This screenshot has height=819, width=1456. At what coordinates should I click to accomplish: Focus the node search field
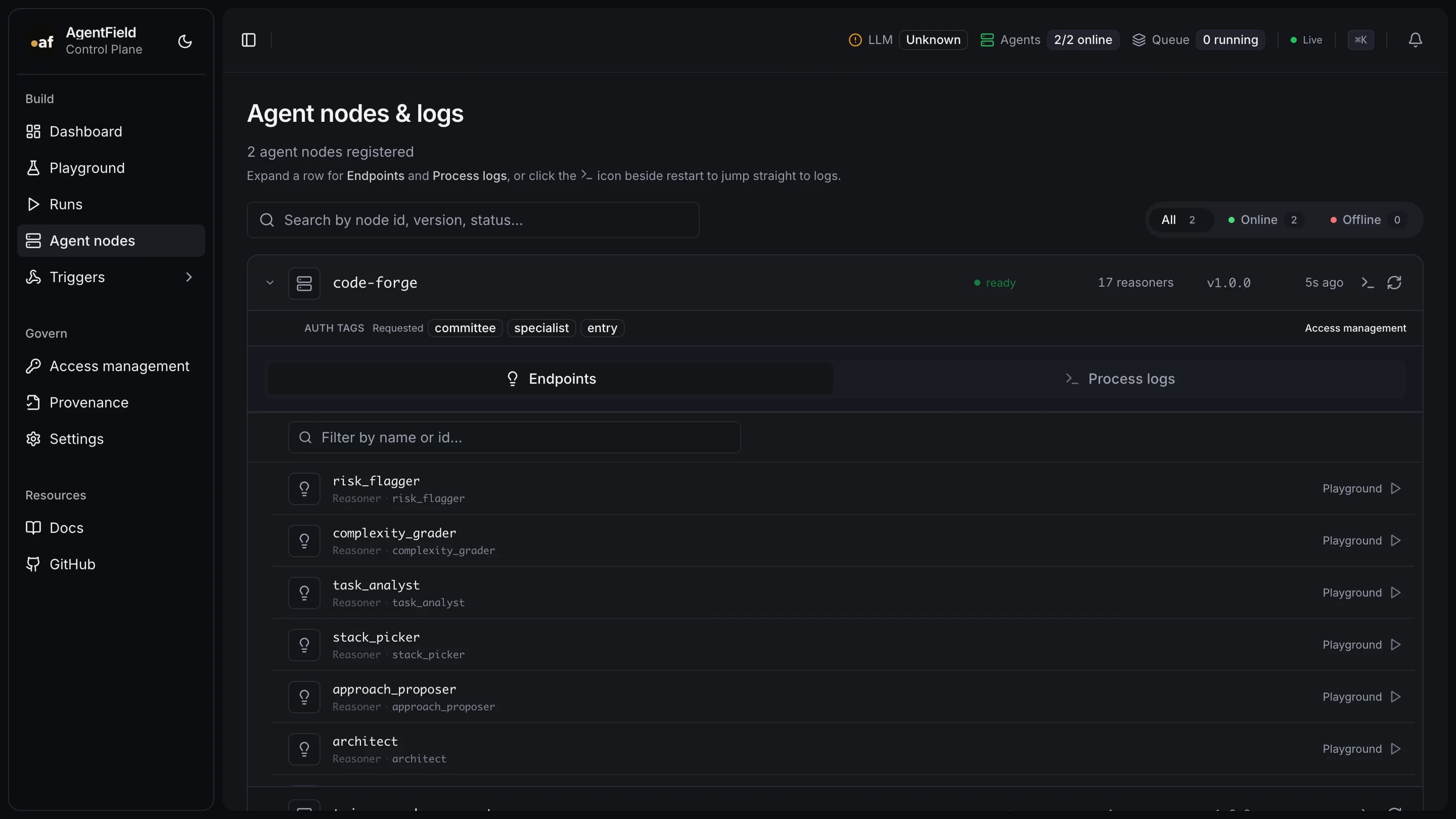473,220
